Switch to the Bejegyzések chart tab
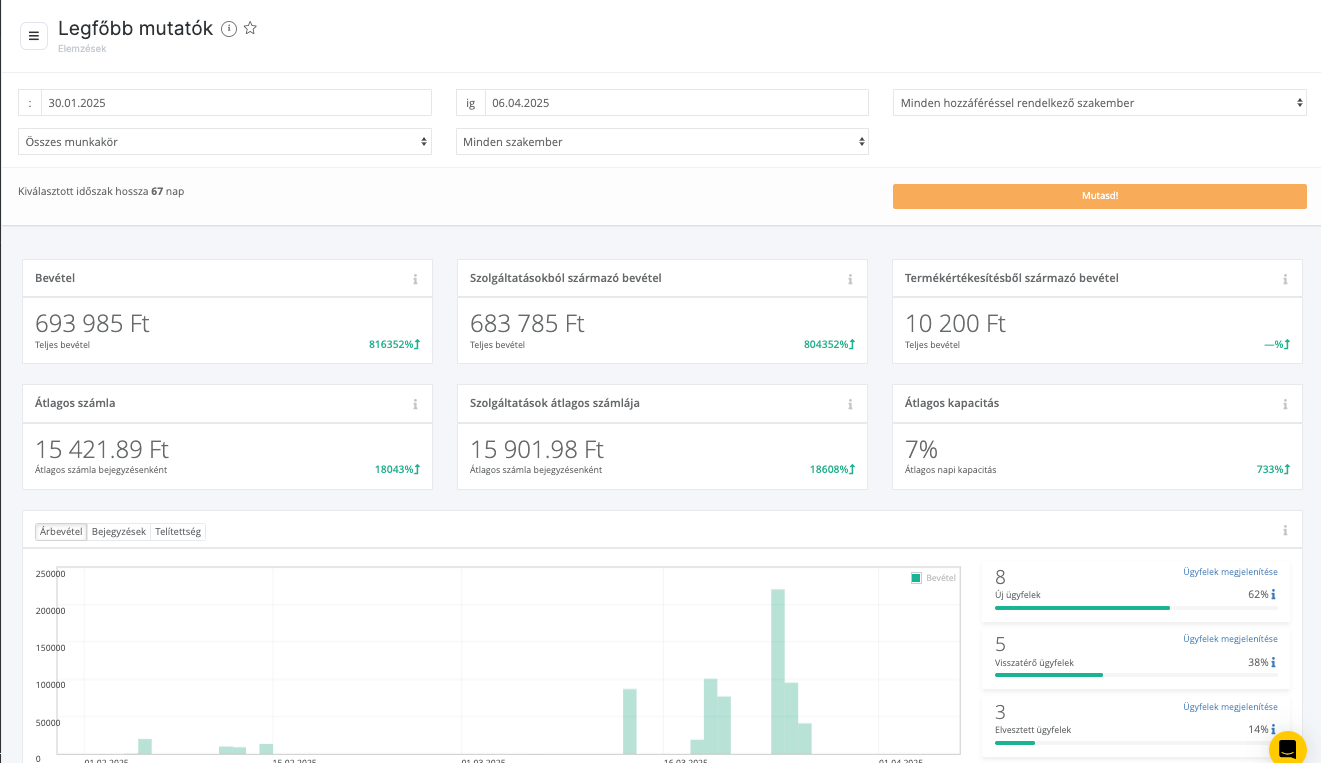Viewport: 1321px width, 763px height. point(119,532)
